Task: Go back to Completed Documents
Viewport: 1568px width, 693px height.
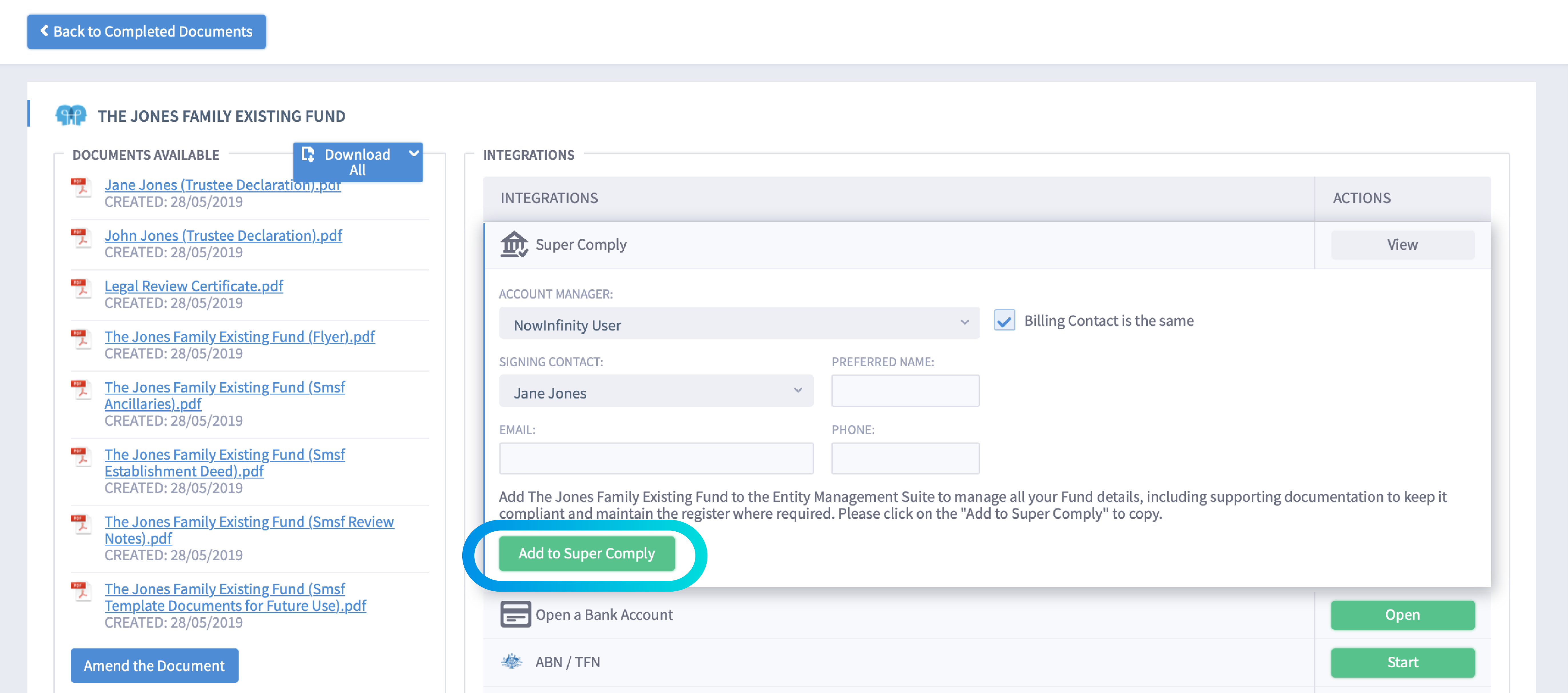Action: click(147, 32)
